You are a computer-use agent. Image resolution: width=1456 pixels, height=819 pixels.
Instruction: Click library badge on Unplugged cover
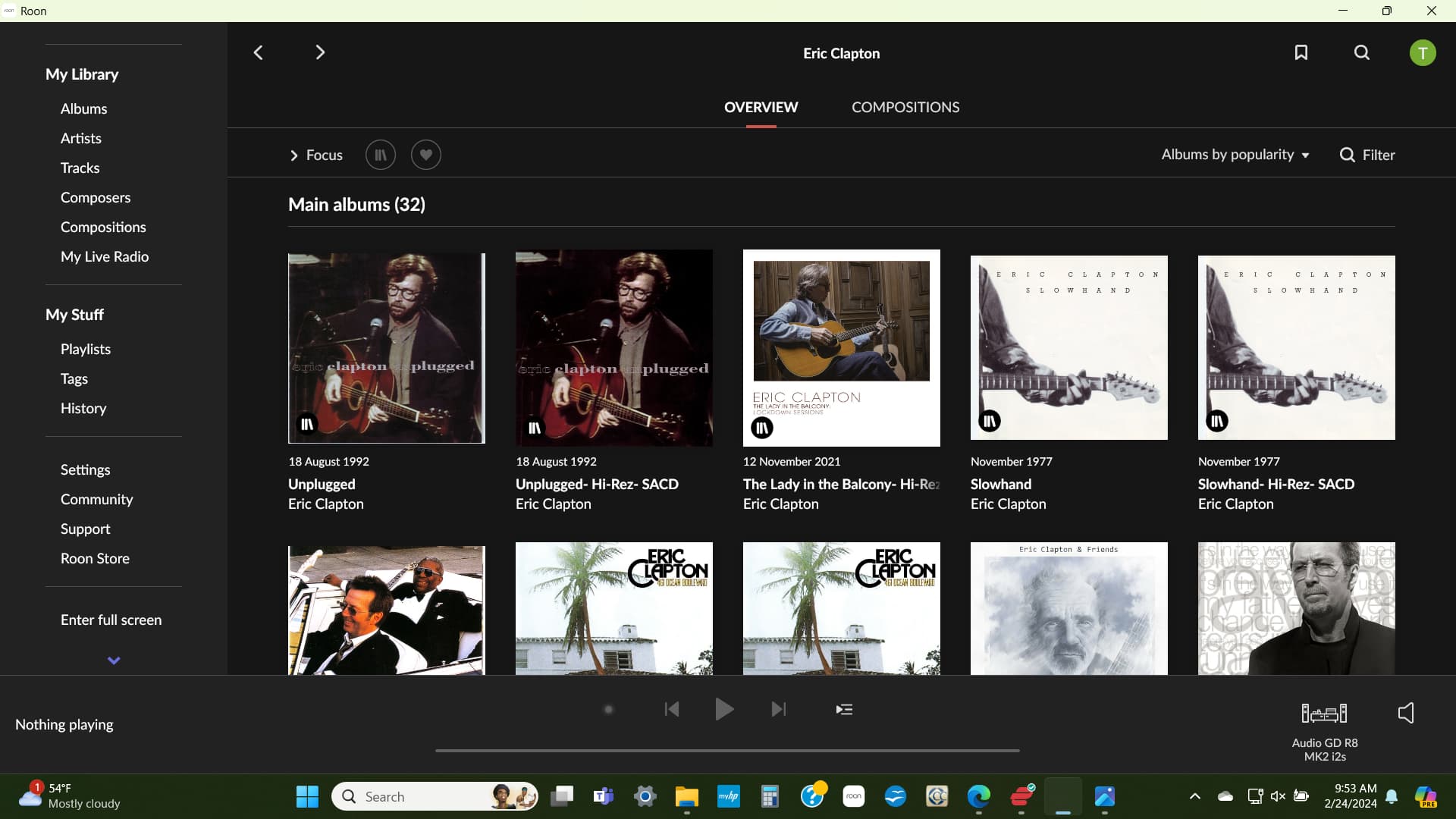(x=307, y=424)
